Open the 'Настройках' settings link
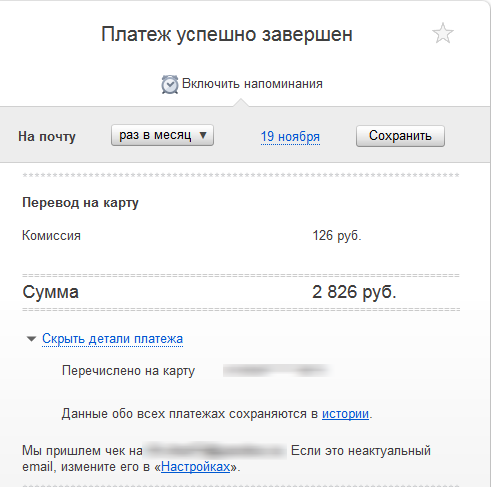This screenshot has width=491, height=487. pyautogui.click(x=195, y=467)
